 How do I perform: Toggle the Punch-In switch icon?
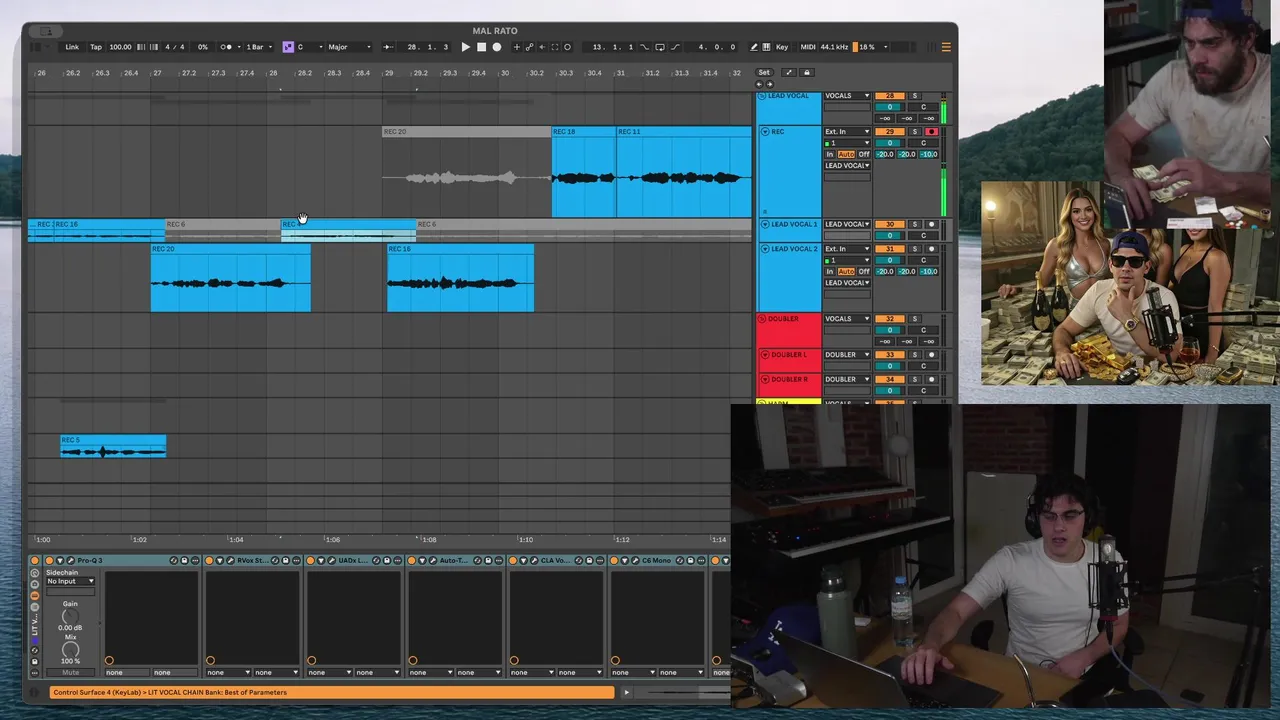pyautogui.click(x=644, y=47)
